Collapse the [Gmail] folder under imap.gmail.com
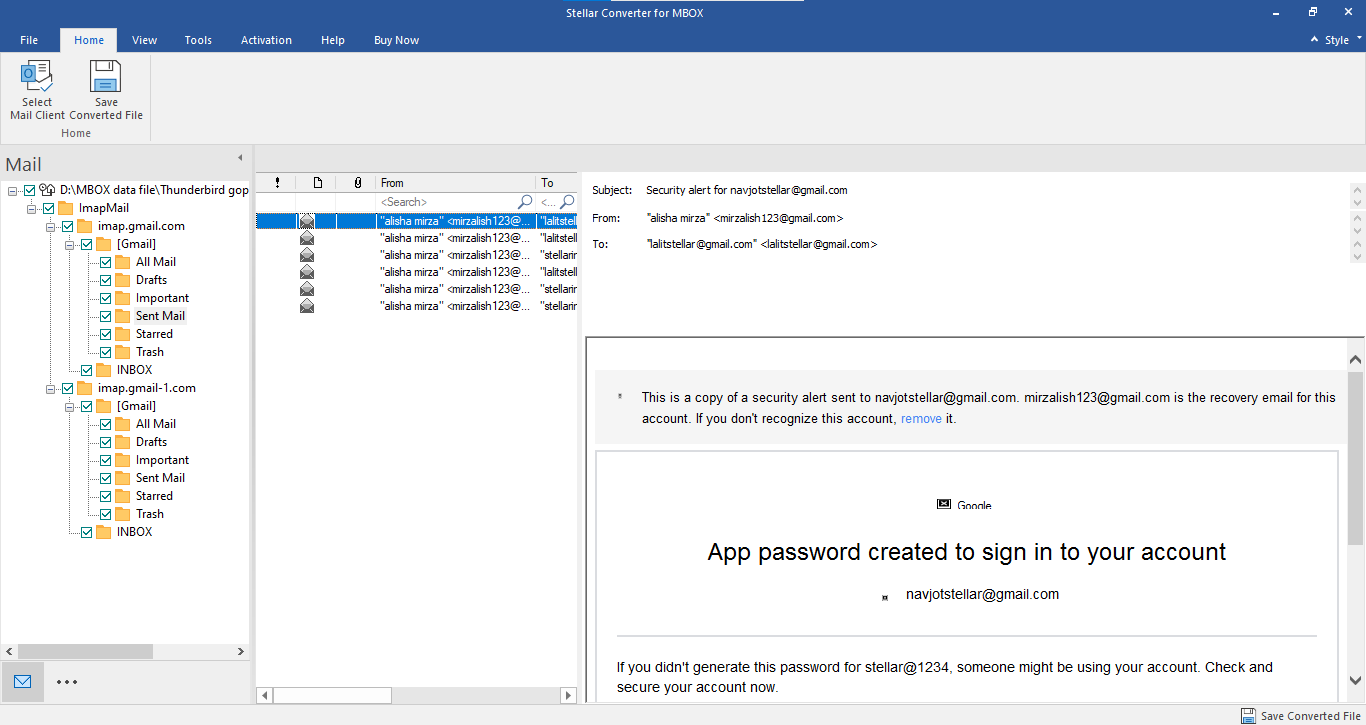 tap(67, 243)
